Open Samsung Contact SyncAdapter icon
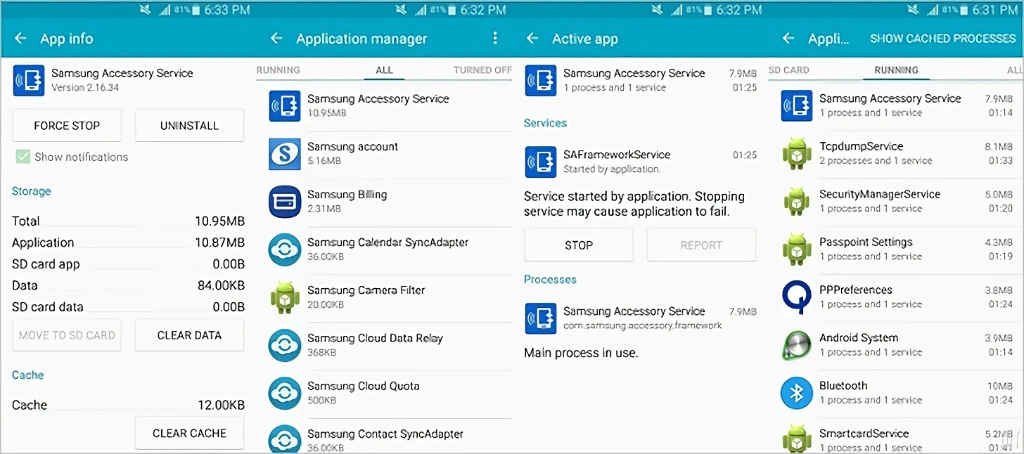This screenshot has width=1024, height=454. 285,439
